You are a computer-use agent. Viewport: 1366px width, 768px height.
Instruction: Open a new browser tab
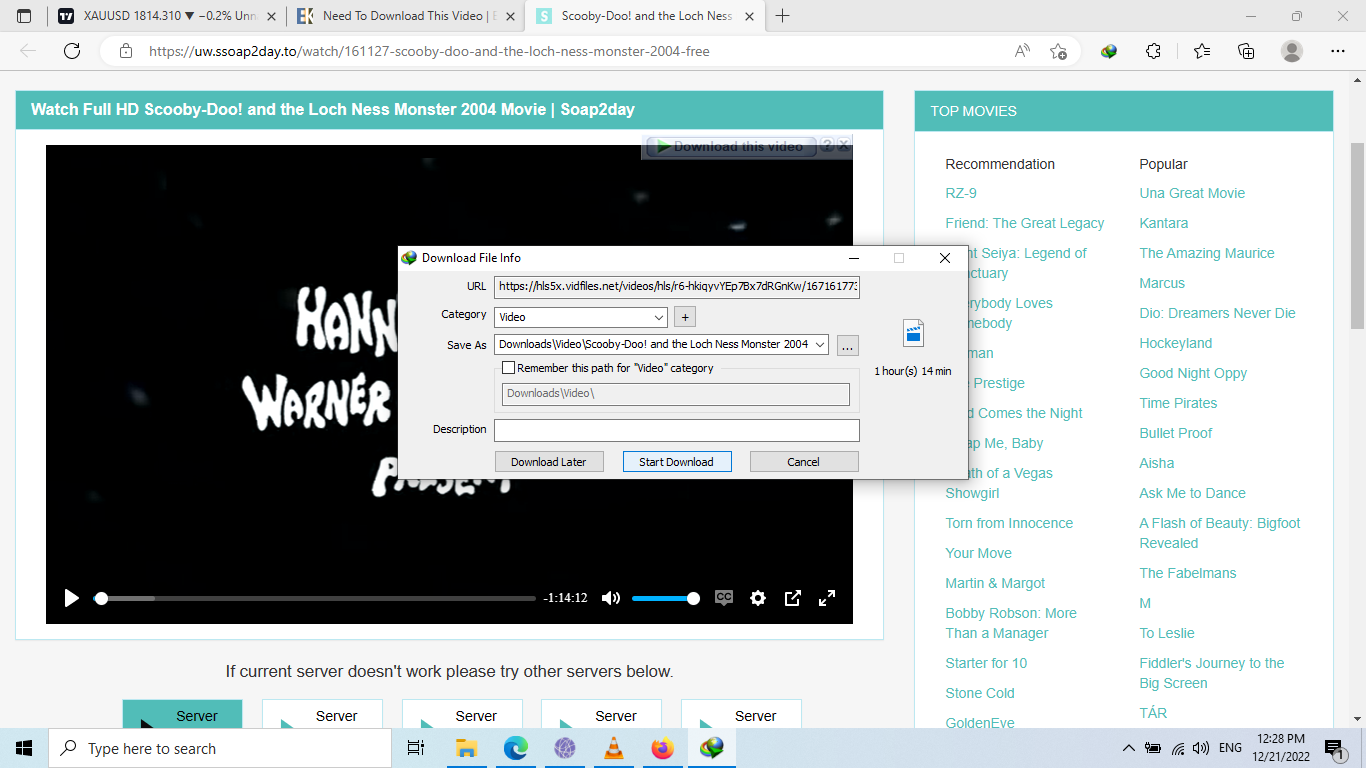pyautogui.click(x=783, y=16)
